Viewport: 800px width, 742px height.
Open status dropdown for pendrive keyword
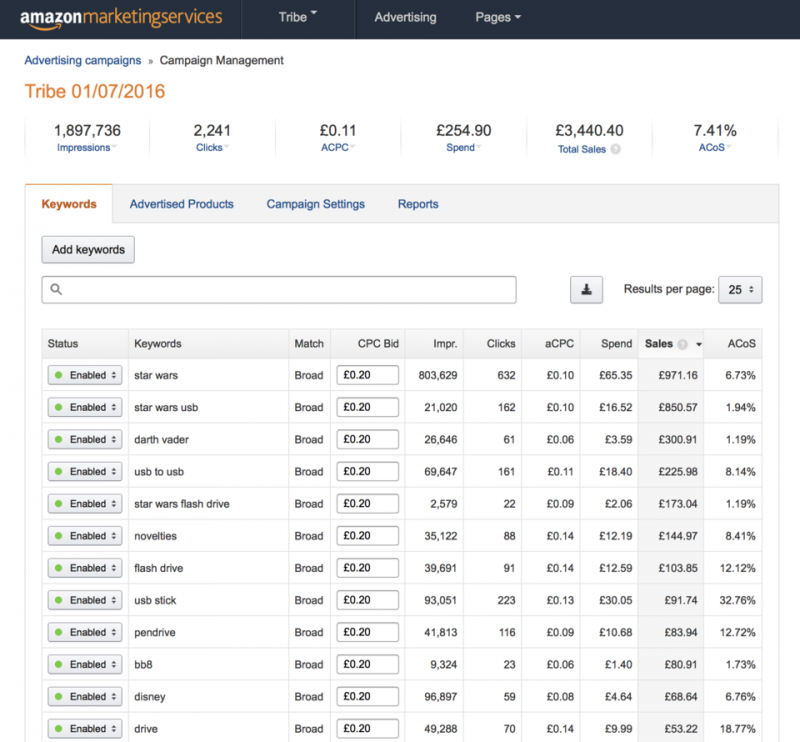[x=85, y=632]
